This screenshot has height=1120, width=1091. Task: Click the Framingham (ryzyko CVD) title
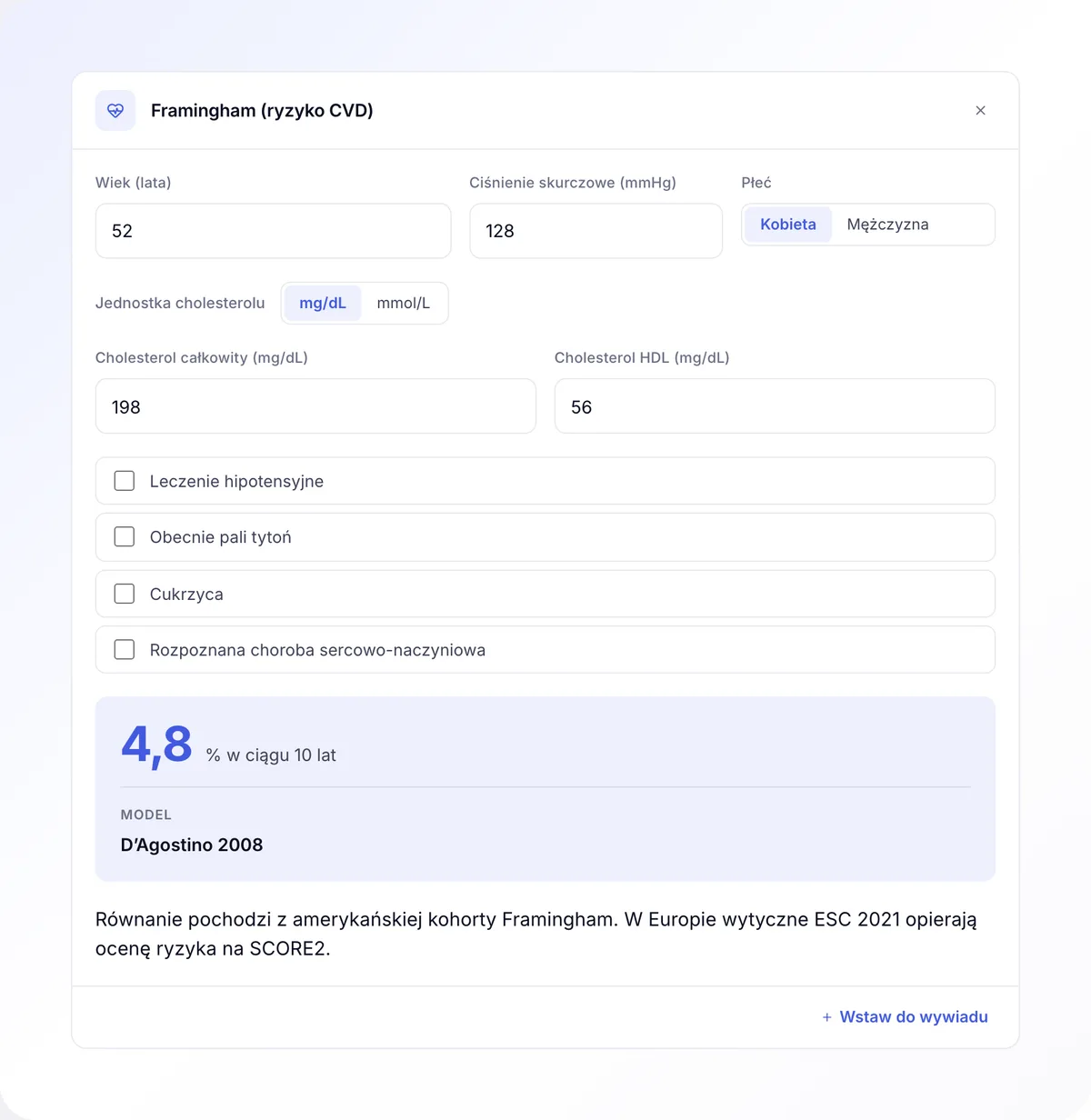tap(262, 111)
